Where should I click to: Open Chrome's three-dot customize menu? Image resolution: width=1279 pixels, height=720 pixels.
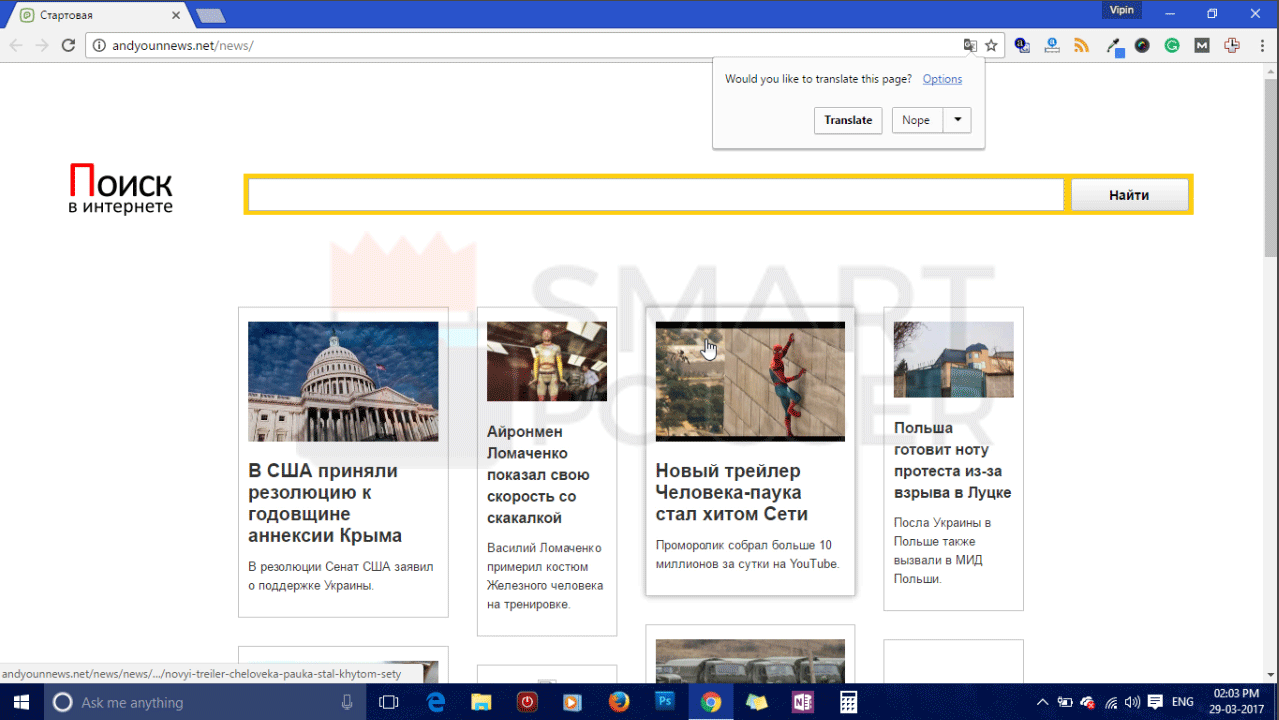tap(1262, 45)
